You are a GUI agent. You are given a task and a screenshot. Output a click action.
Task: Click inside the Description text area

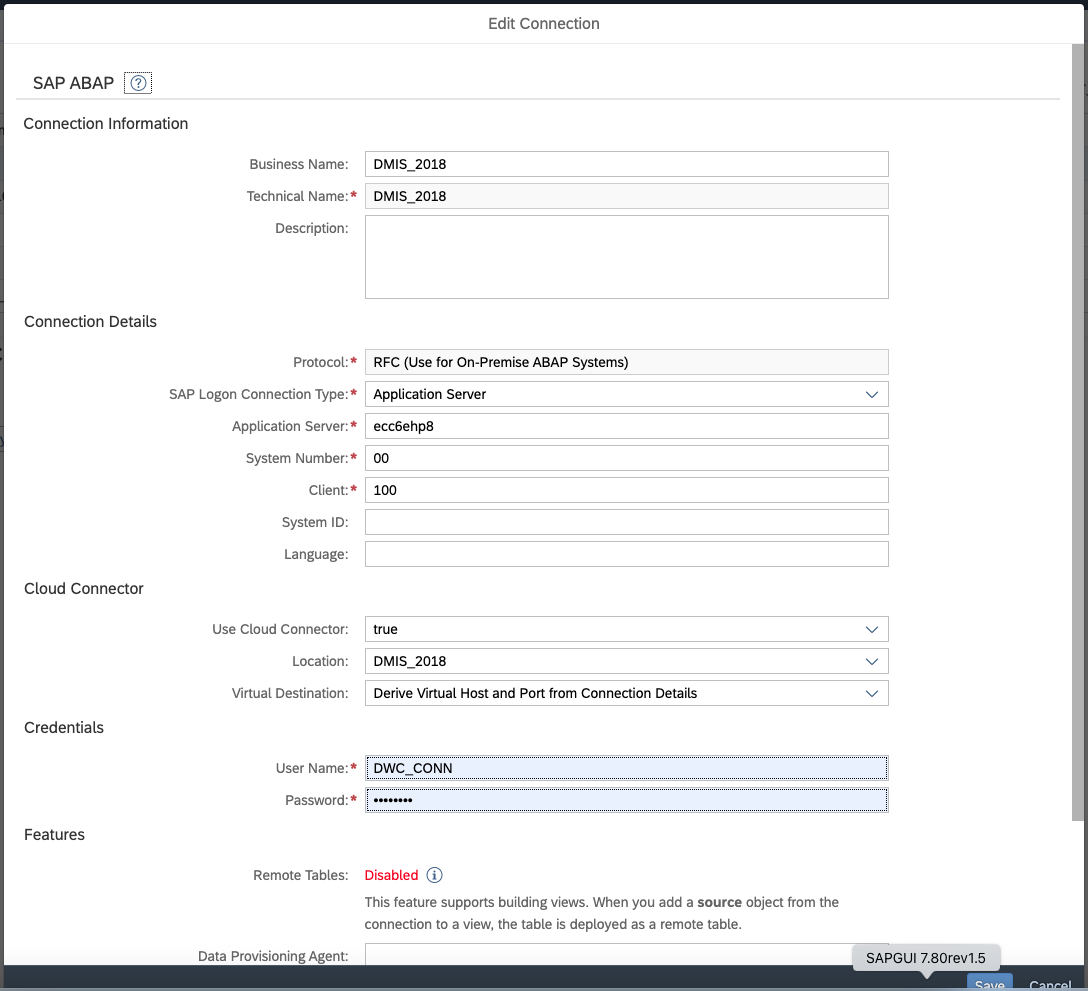(626, 256)
